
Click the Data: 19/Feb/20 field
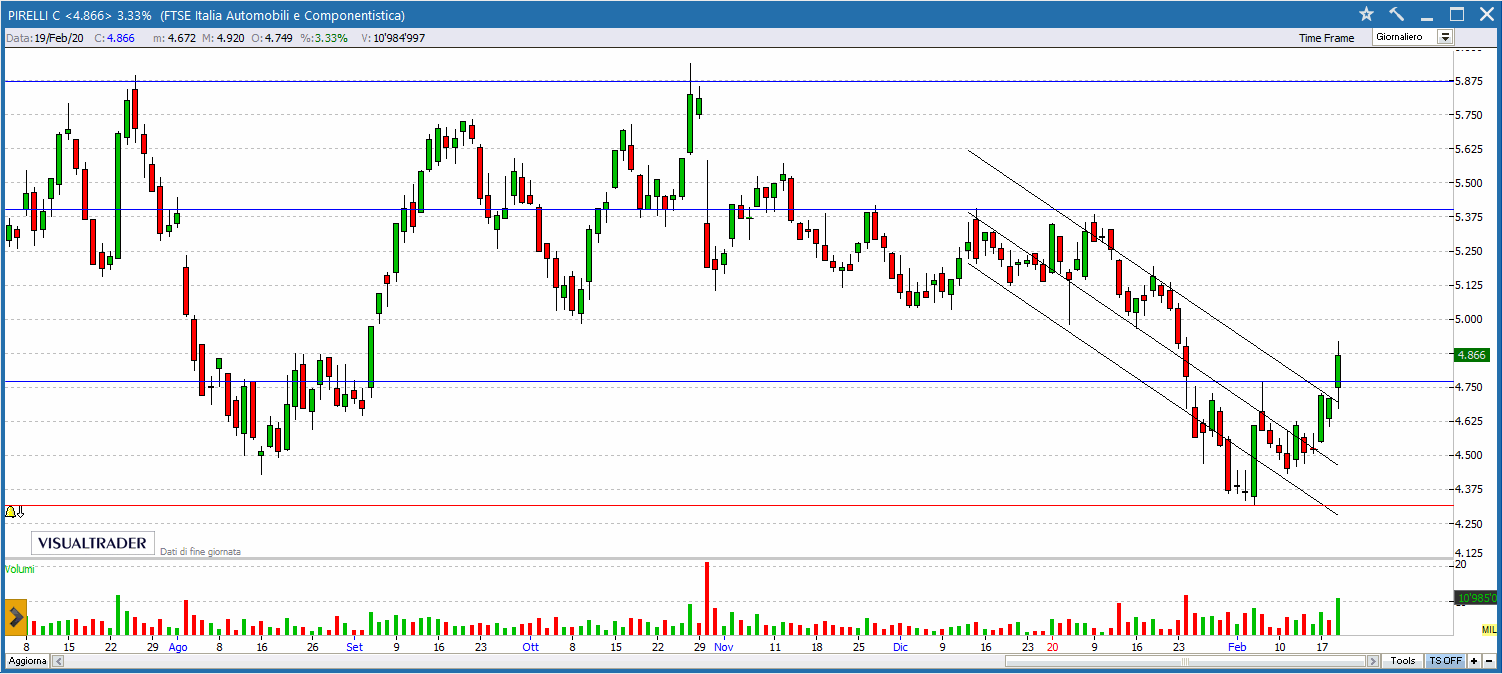pyautogui.click(x=45, y=38)
